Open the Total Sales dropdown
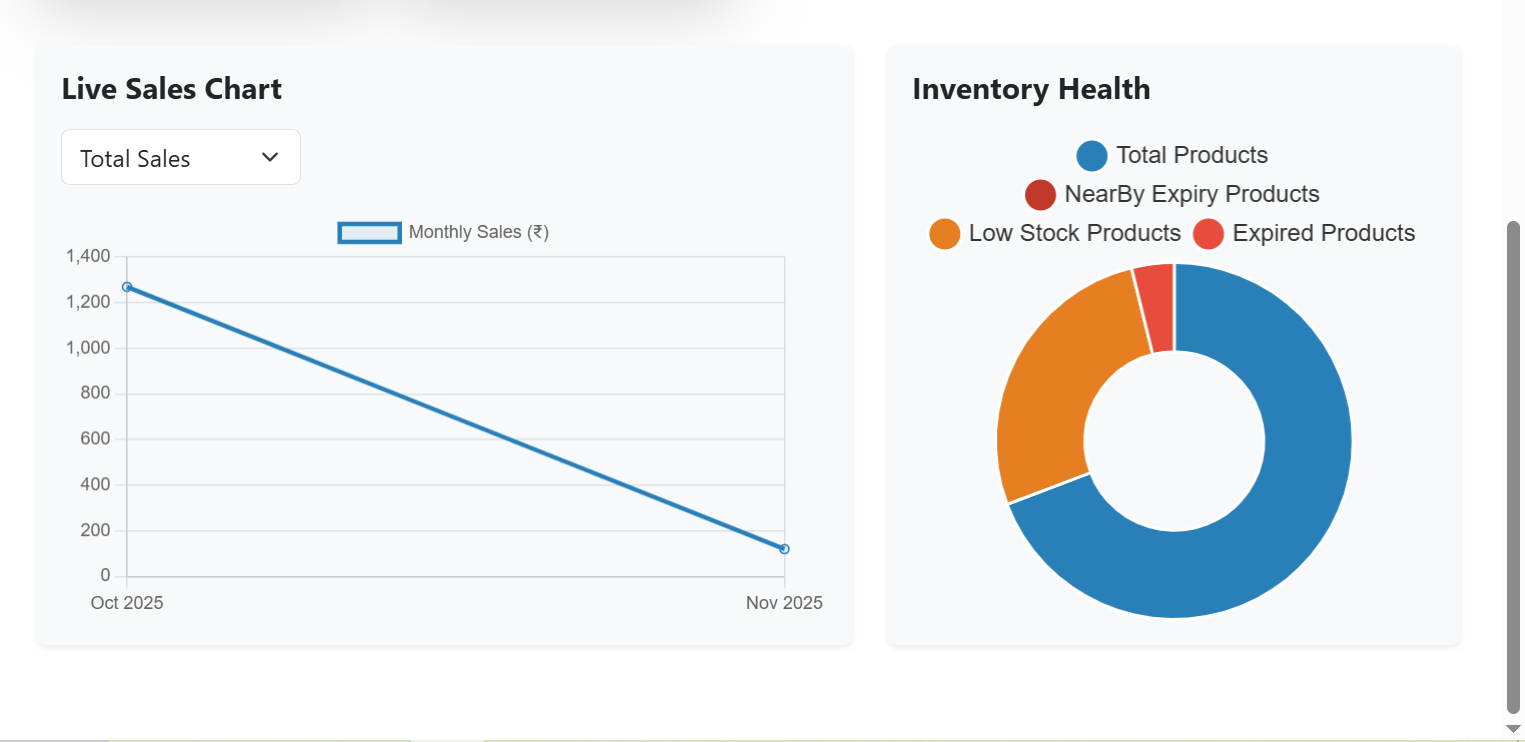The image size is (1525, 742). coord(180,158)
